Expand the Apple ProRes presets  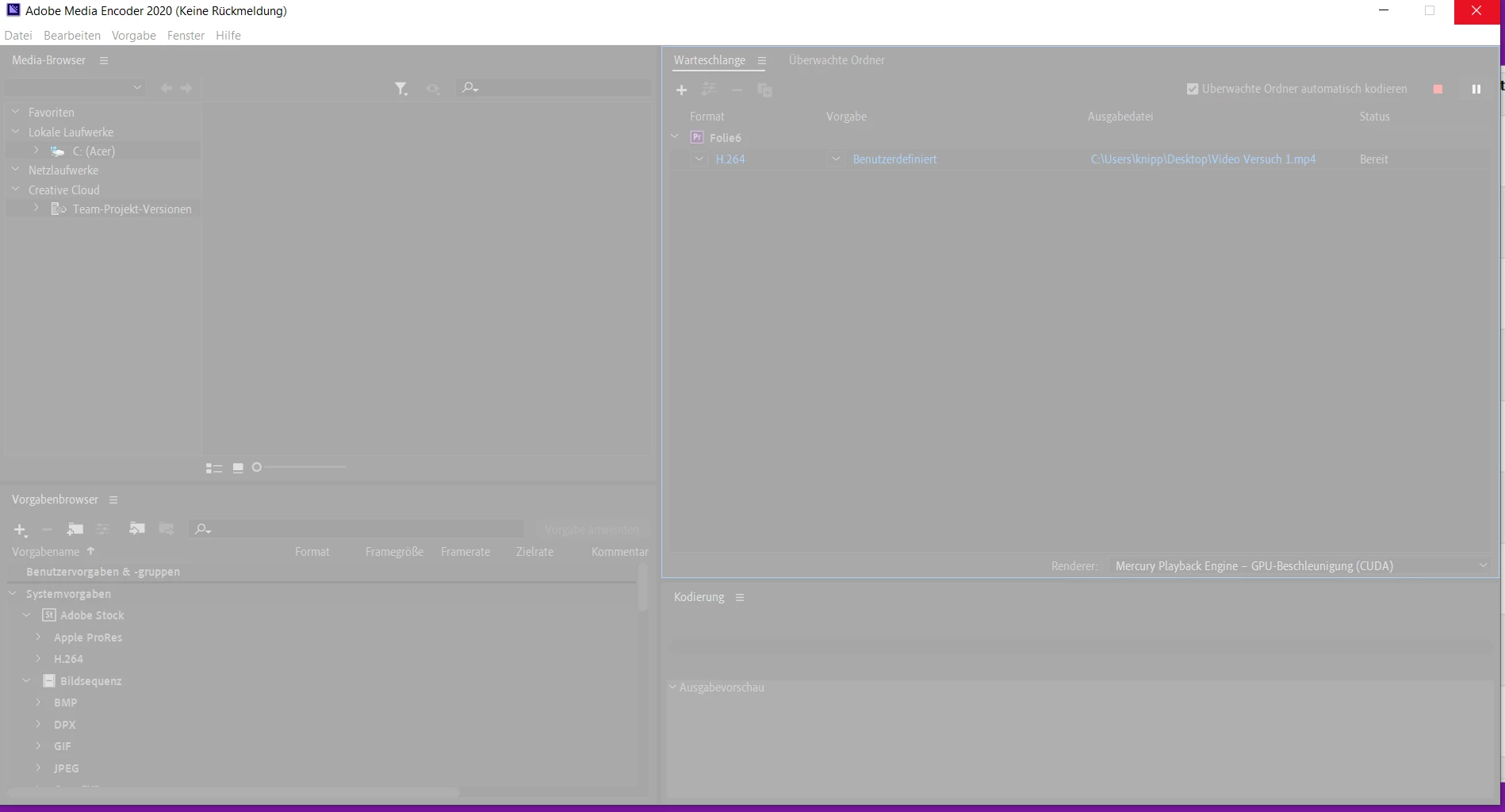point(38,637)
